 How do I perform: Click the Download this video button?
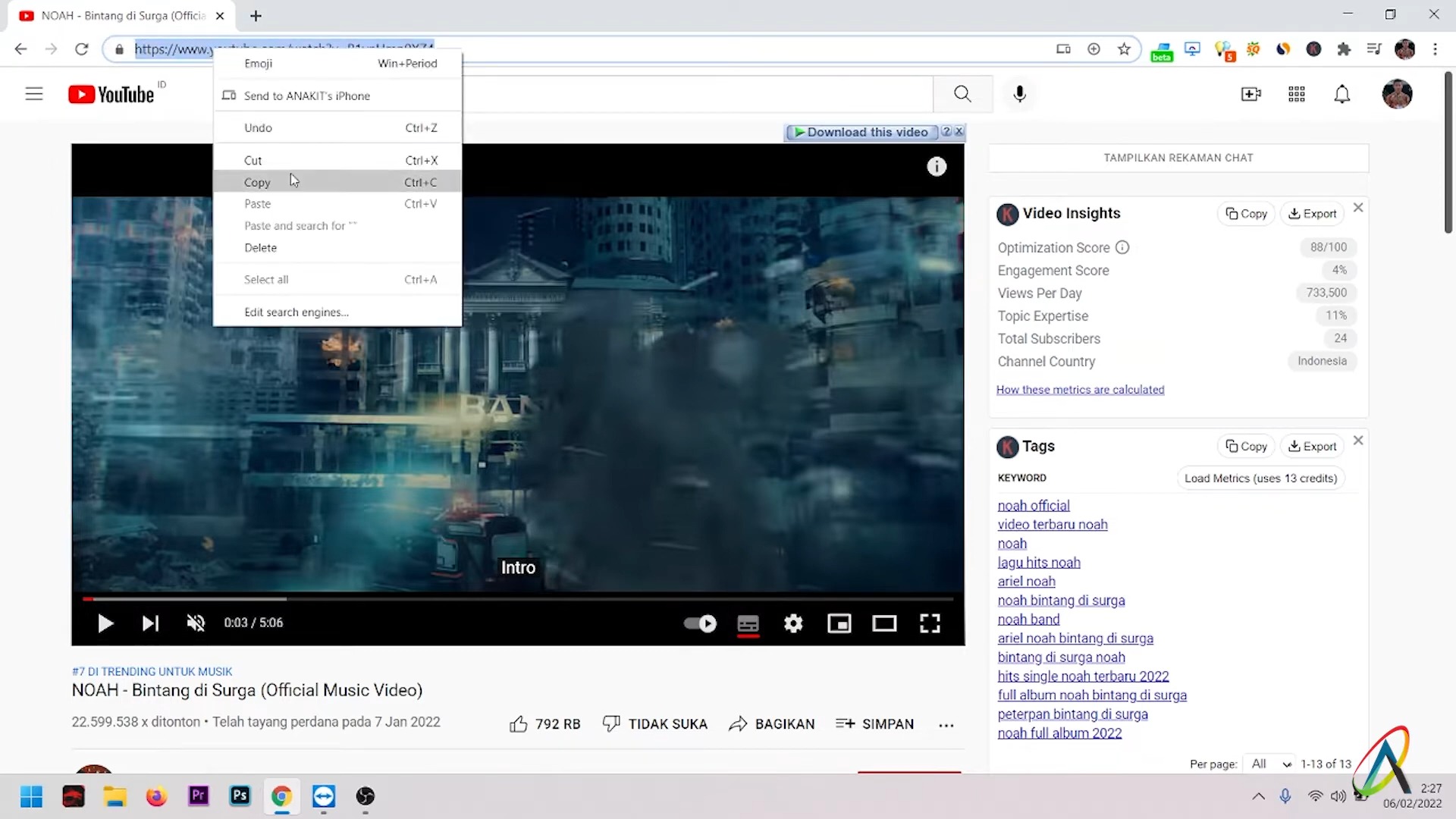pos(861,132)
